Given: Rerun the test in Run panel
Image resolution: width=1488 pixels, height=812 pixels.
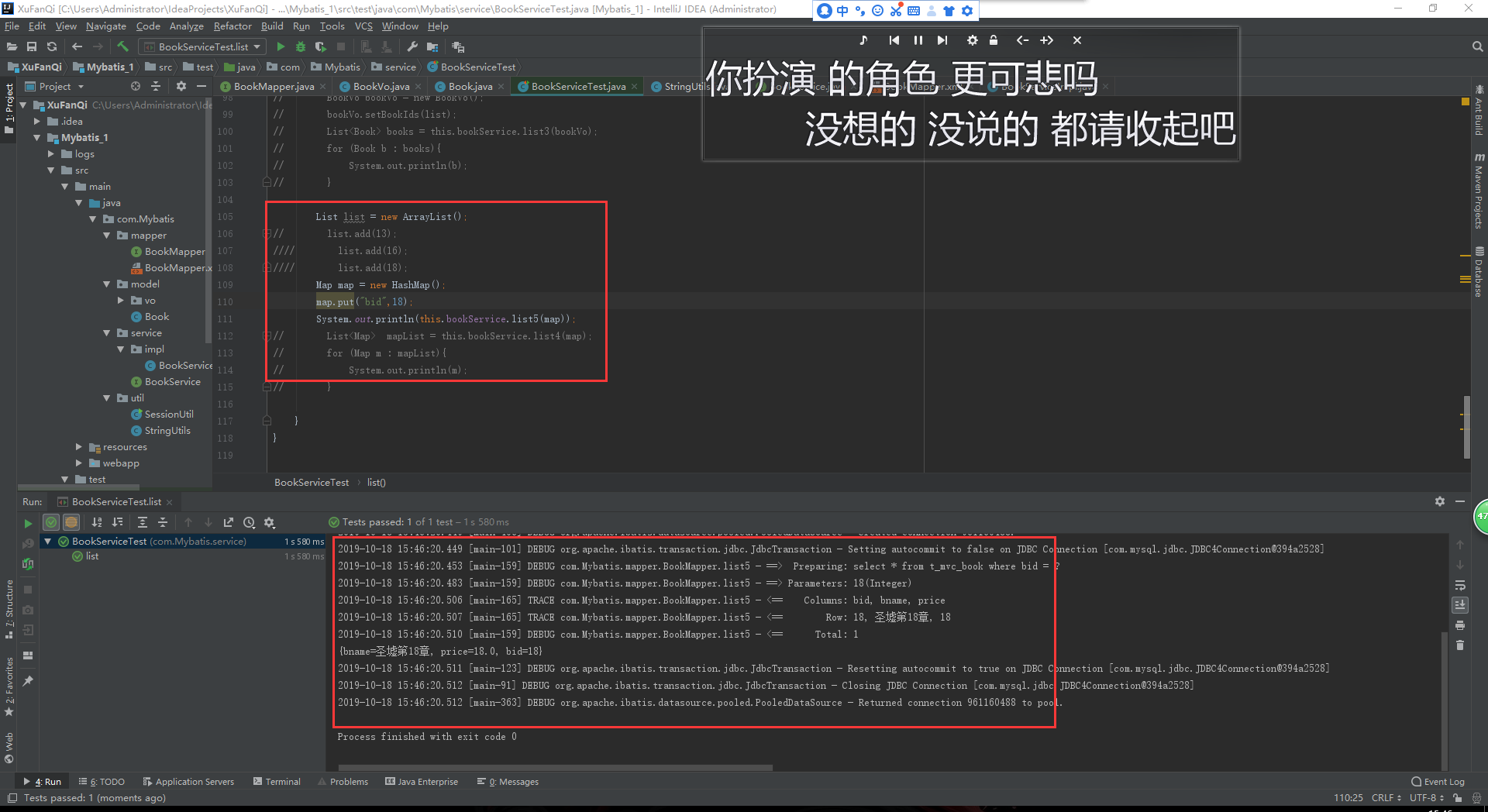Looking at the screenshot, I should [28, 524].
